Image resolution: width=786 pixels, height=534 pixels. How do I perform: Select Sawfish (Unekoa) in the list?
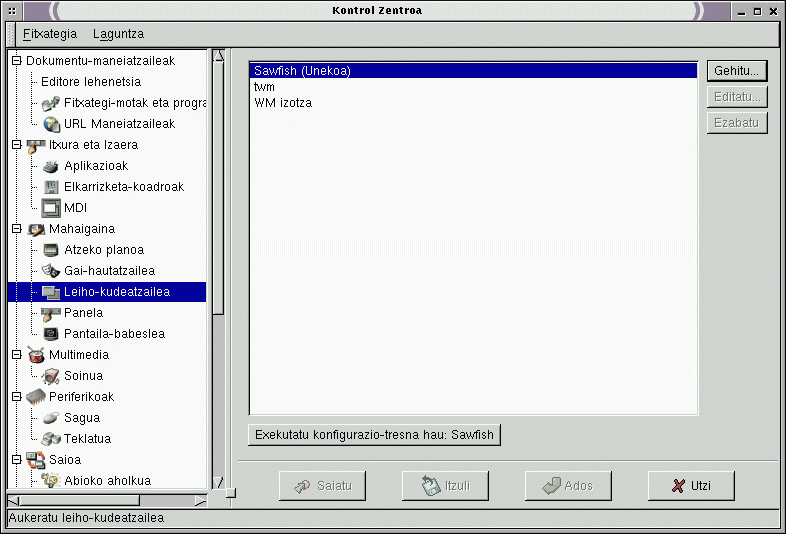[473, 71]
